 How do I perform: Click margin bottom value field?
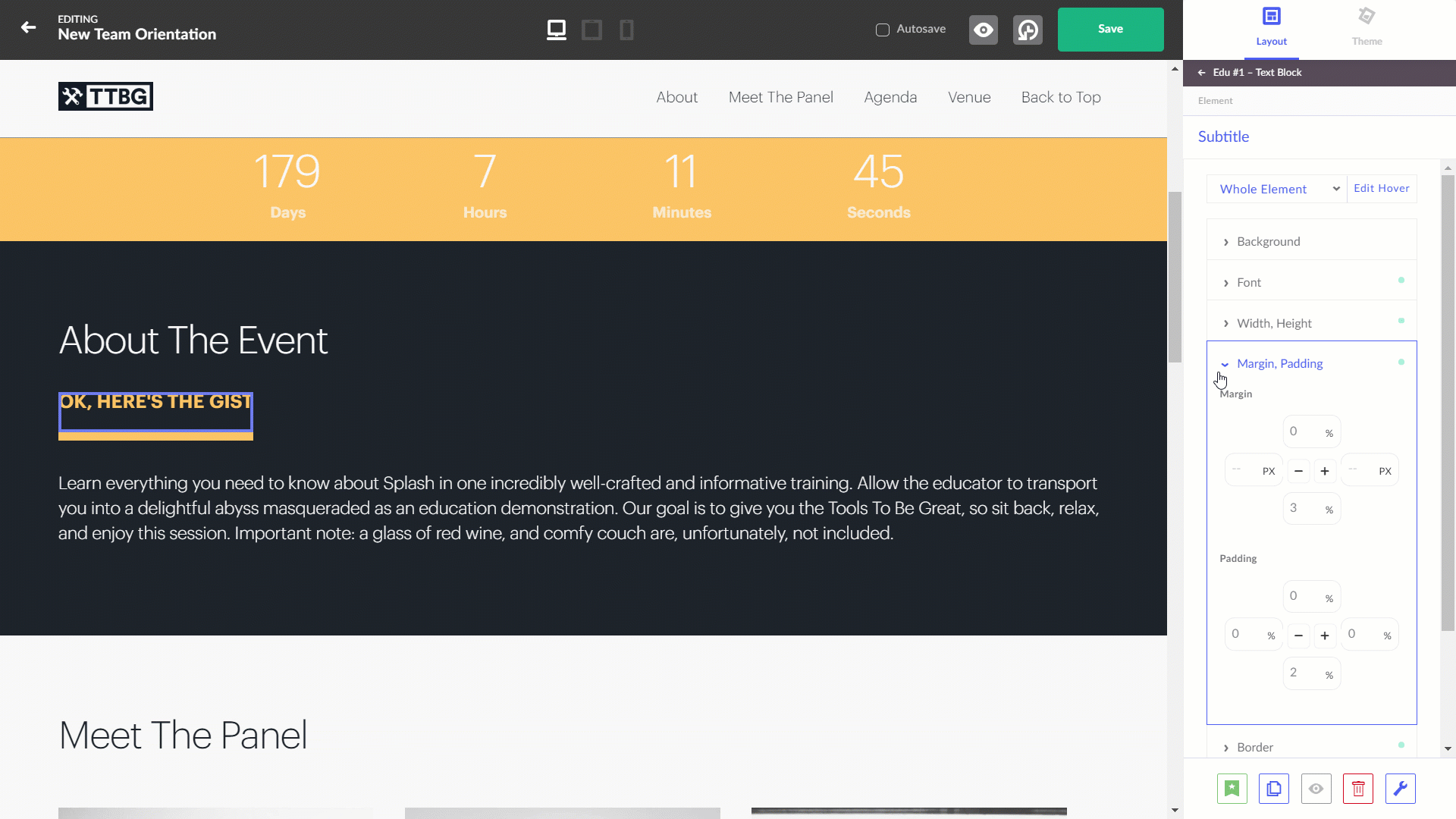click(x=1312, y=508)
